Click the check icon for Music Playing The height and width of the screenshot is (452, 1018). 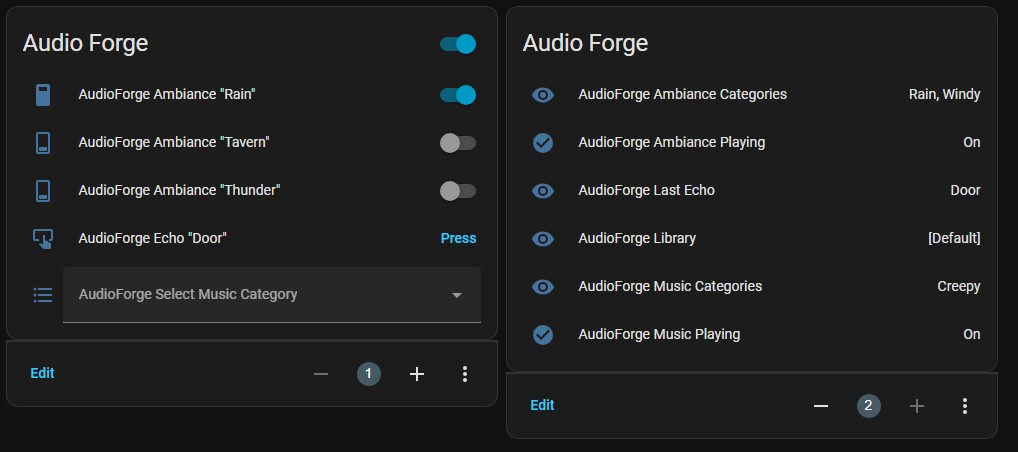(x=543, y=335)
